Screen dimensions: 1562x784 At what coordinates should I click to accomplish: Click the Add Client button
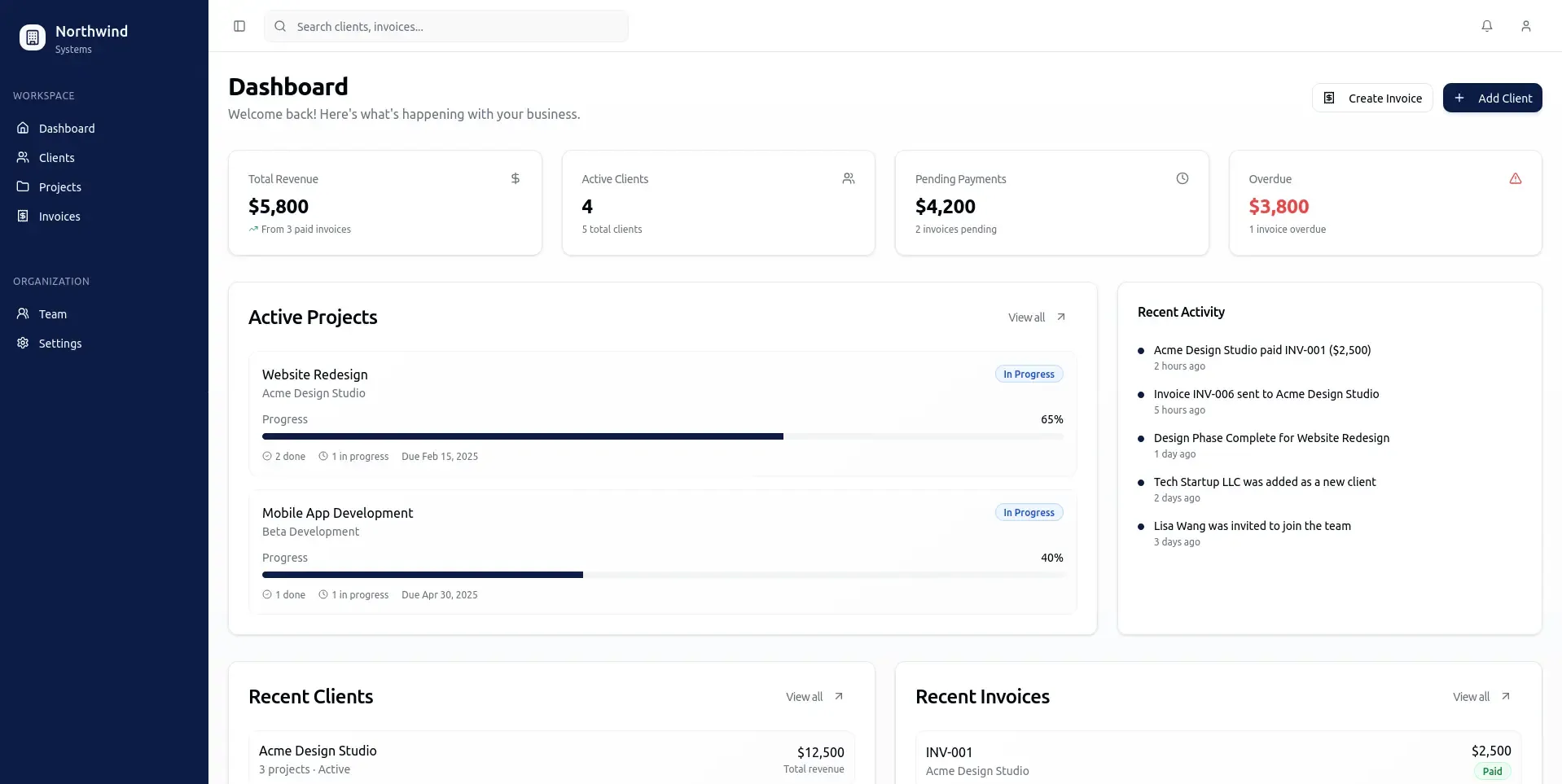pos(1492,97)
